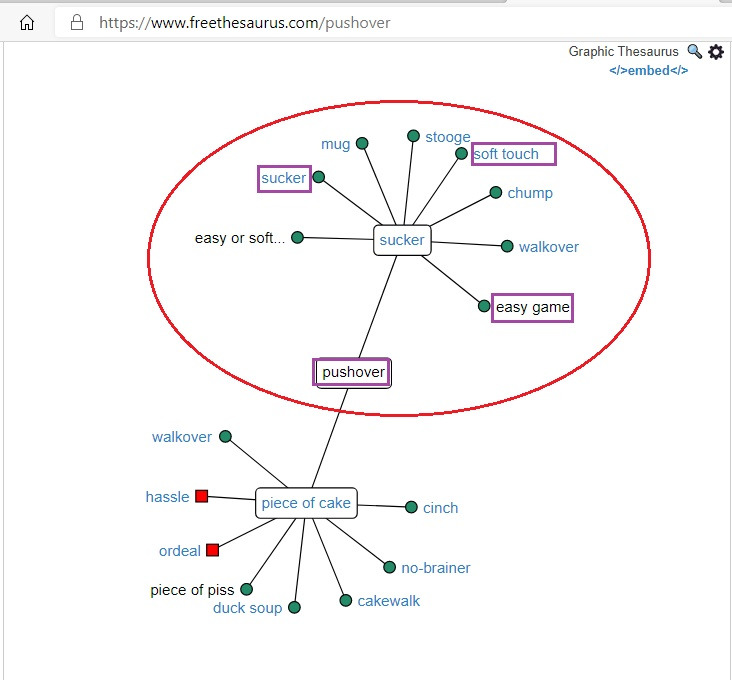The height and width of the screenshot is (680, 732).
Task: Select the piece of cake hub node
Action: coord(306,503)
